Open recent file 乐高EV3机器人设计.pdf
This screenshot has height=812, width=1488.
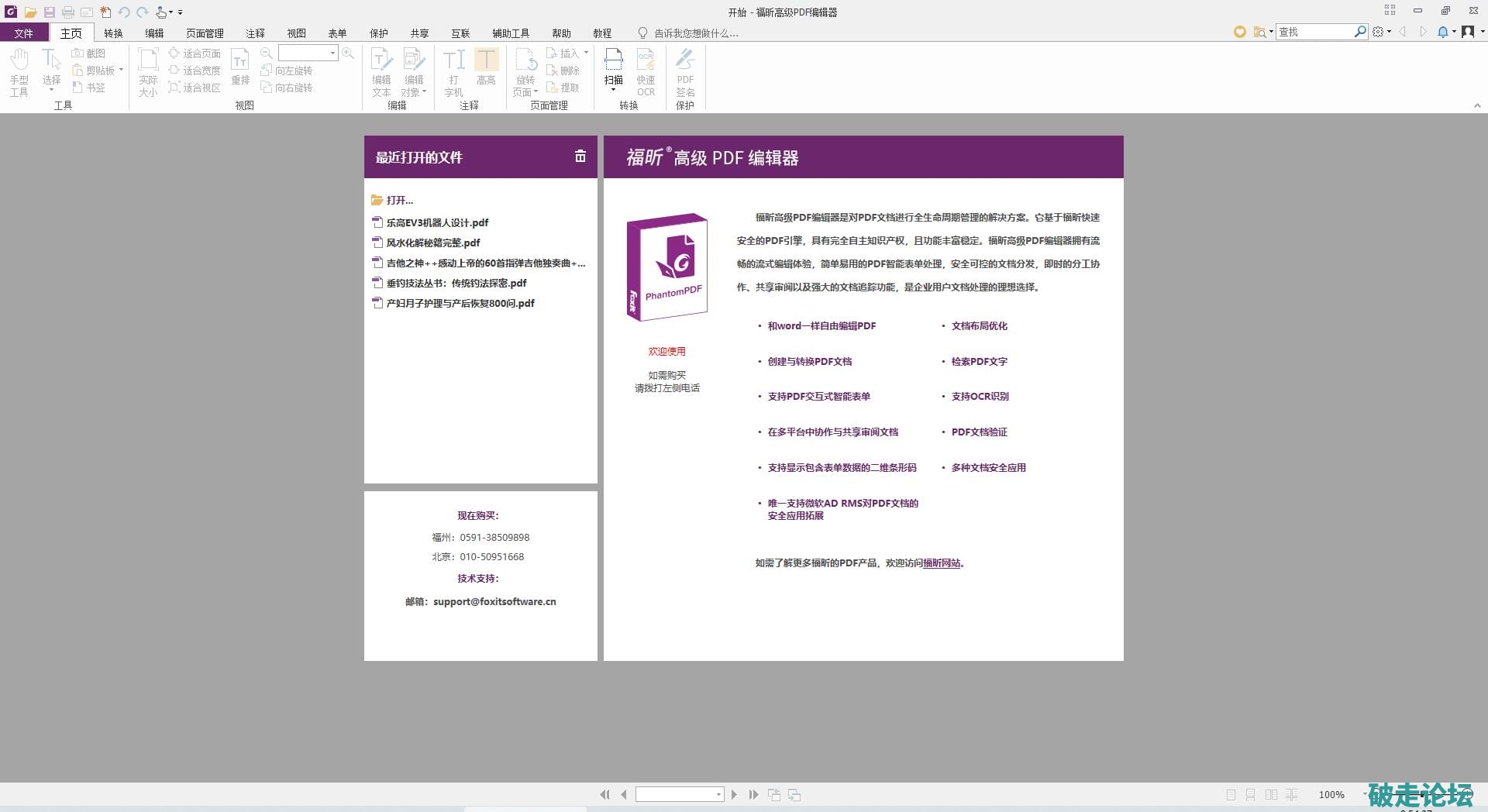click(x=437, y=222)
